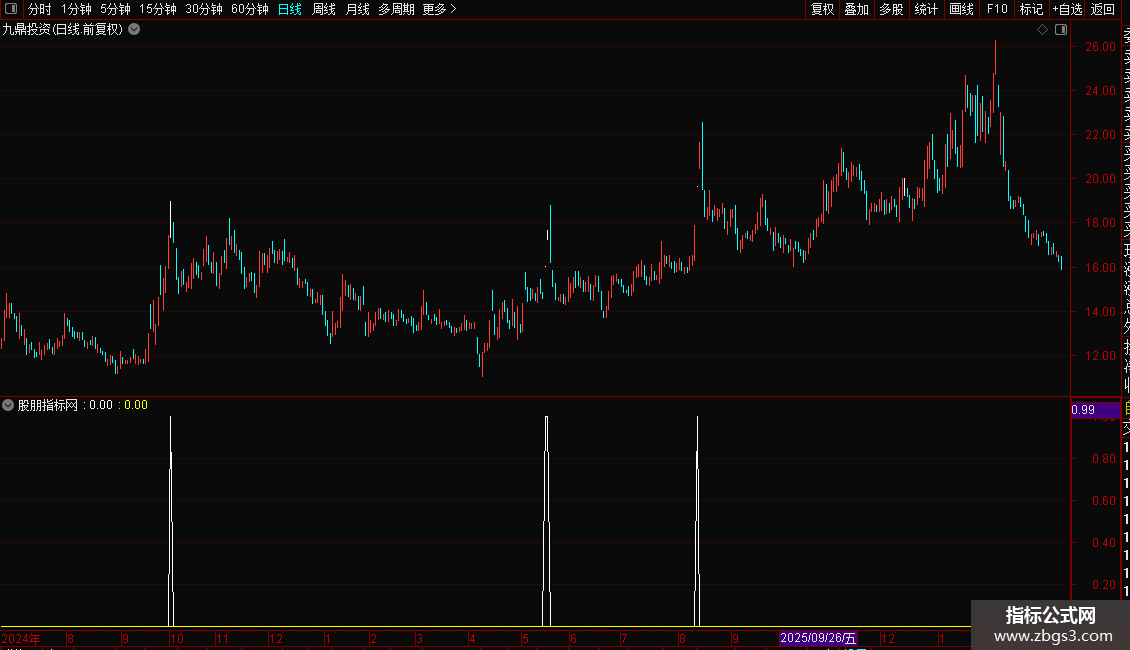Click the 返回 back button
This screenshot has height=650, width=1130.
[1103, 9]
